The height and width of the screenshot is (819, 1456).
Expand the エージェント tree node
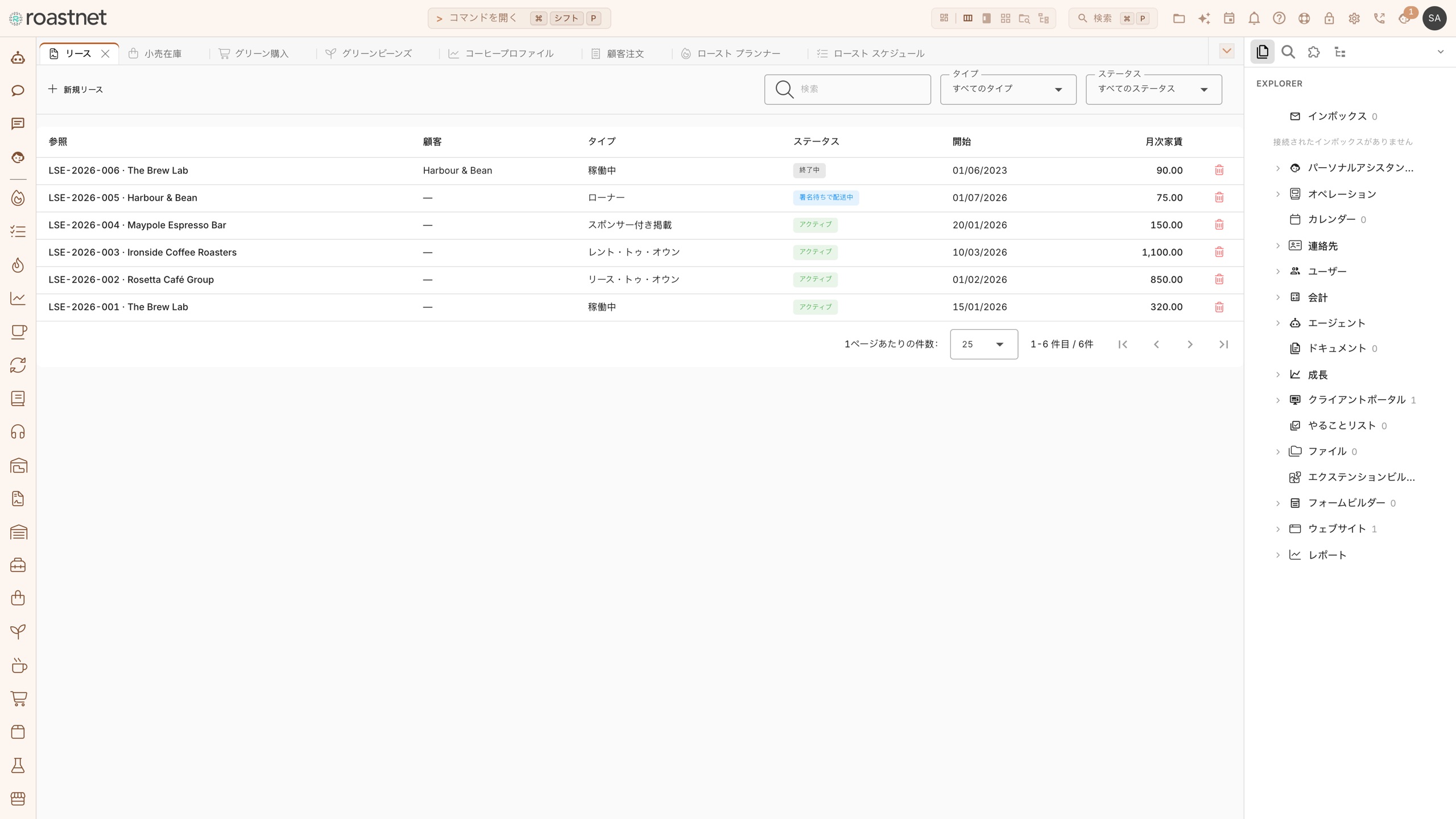tap(1278, 323)
